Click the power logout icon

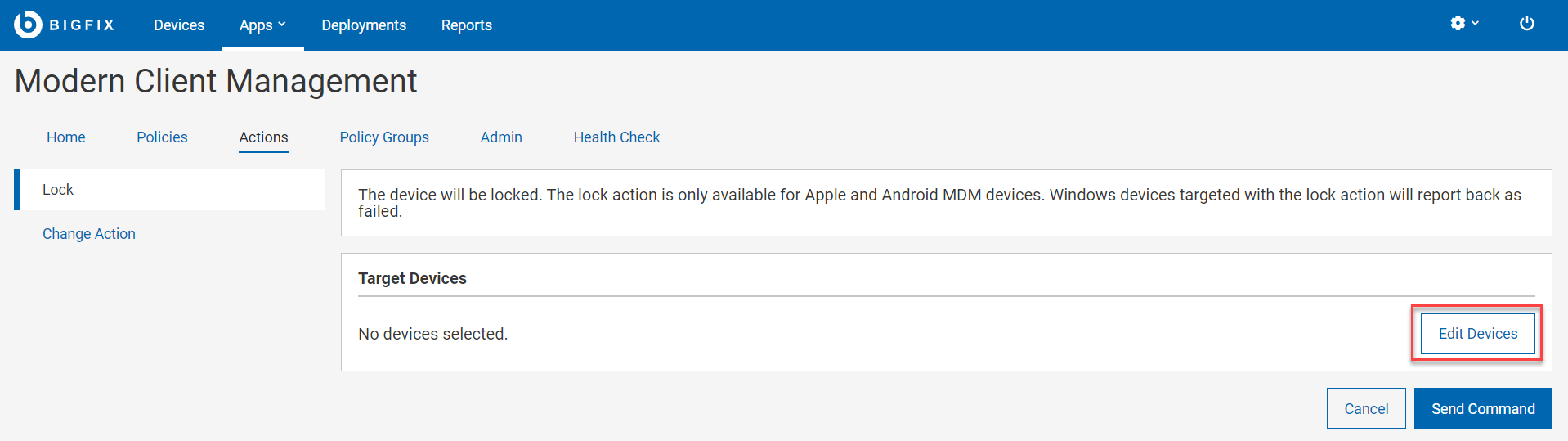tap(1526, 24)
